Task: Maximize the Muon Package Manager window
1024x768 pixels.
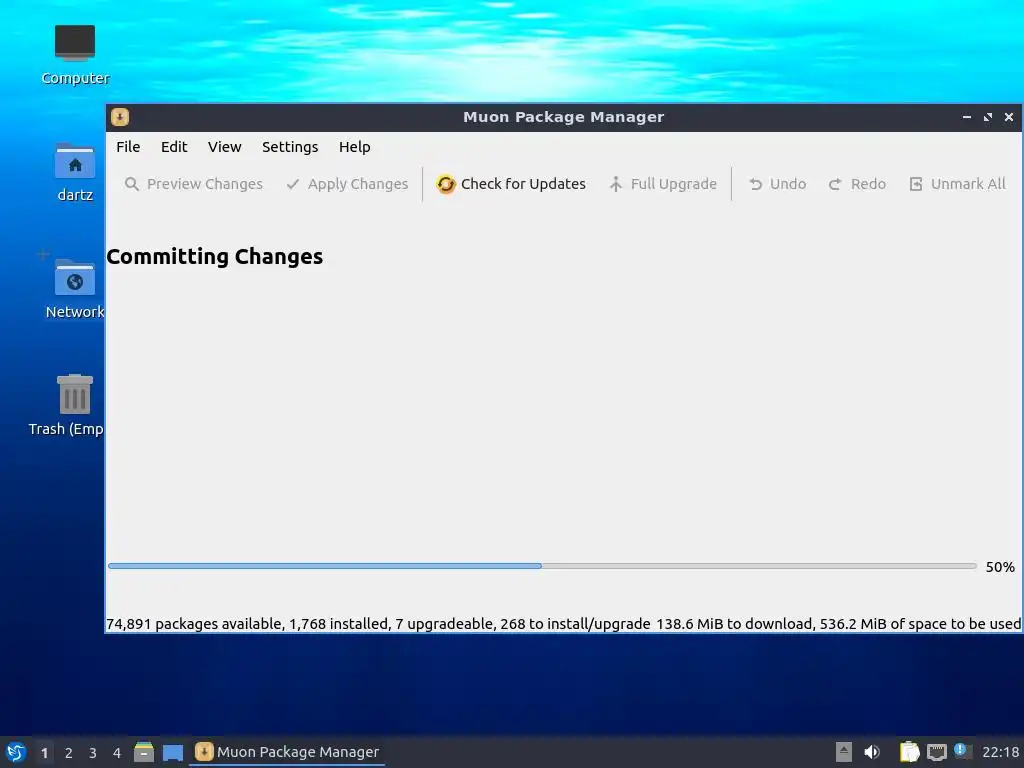Action: coord(987,117)
